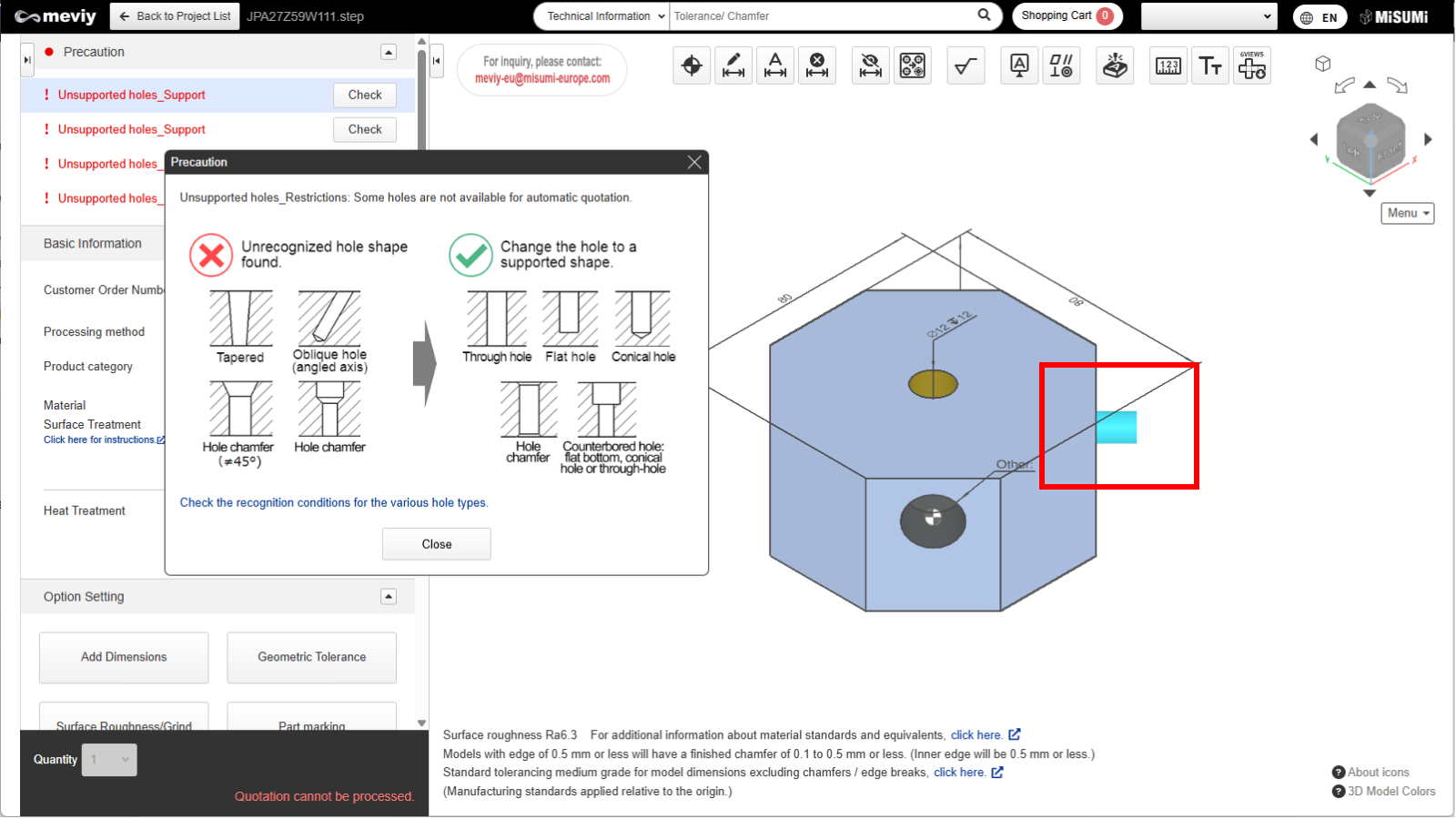The height and width of the screenshot is (819, 1456).
Task: Rotate the view cube to the right
Action: pyautogui.click(x=1428, y=139)
